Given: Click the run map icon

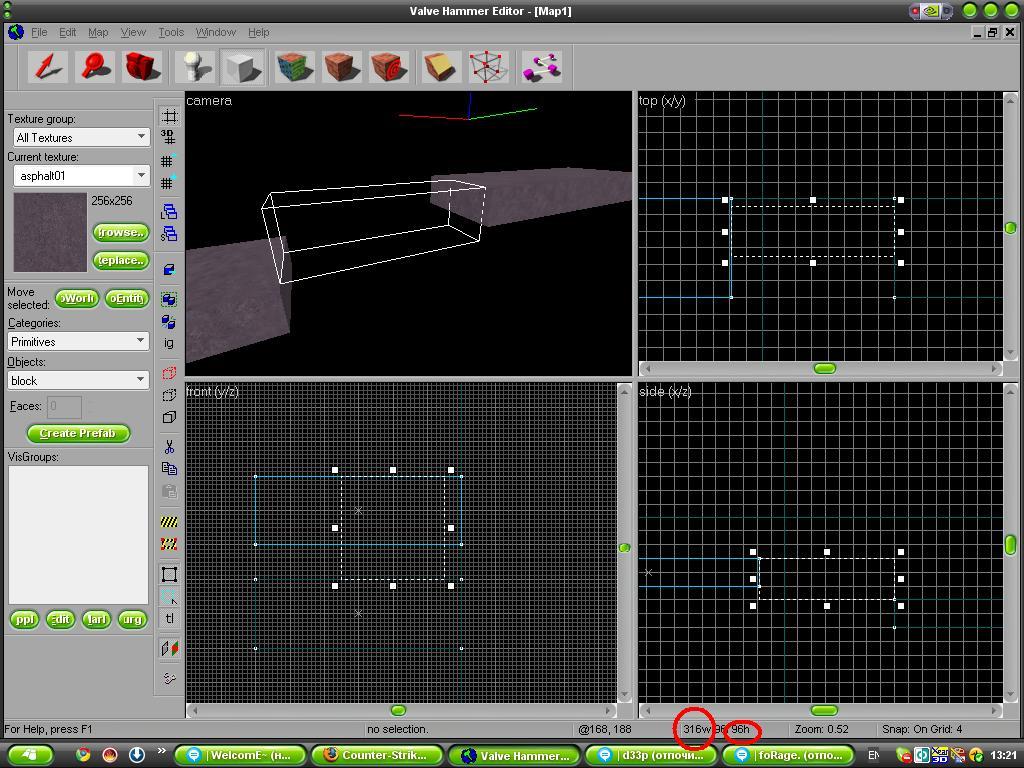Looking at the screenshot, I should [x=169, y=679].
